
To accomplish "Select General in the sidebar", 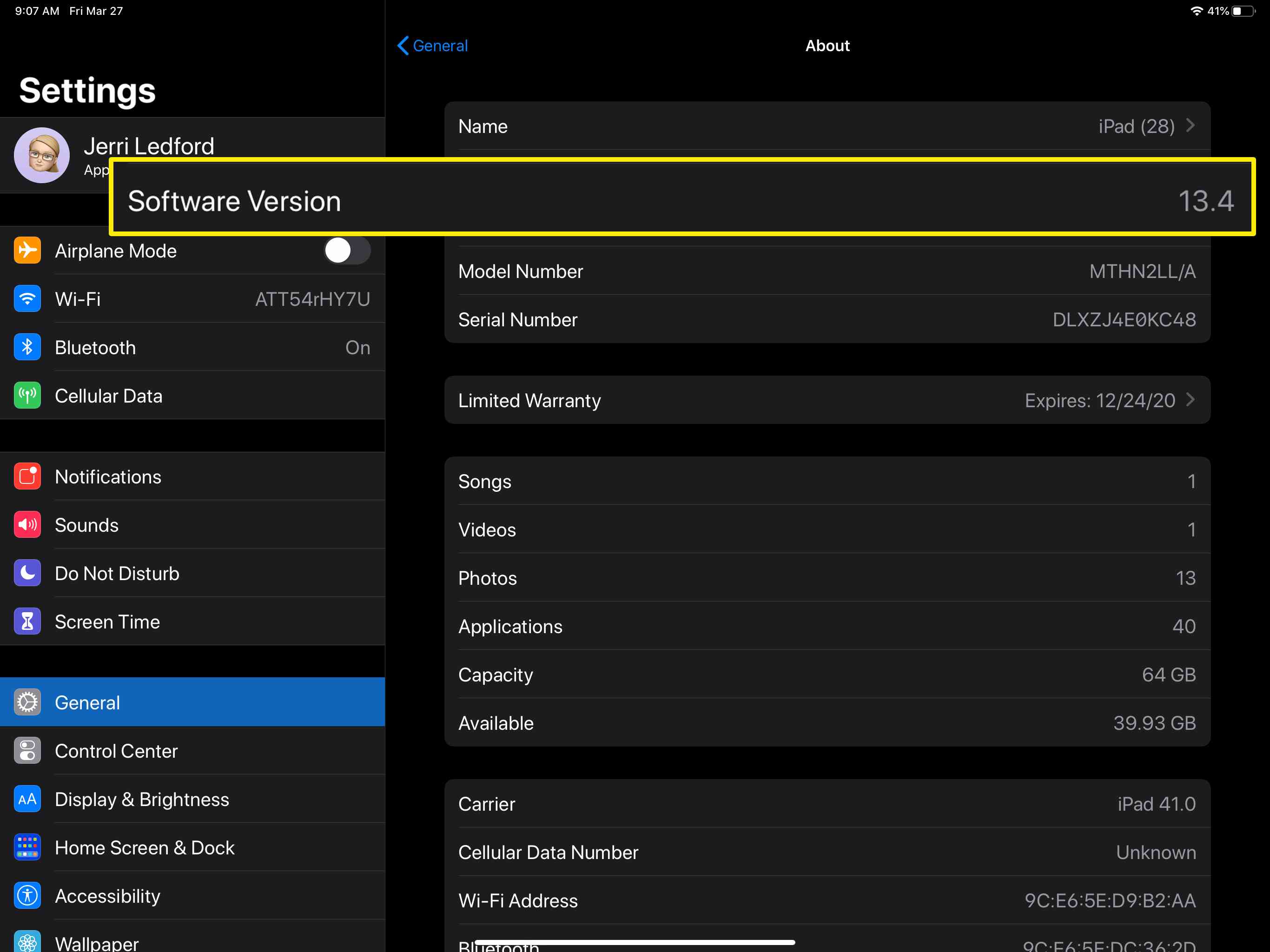I will coord(192,701).
